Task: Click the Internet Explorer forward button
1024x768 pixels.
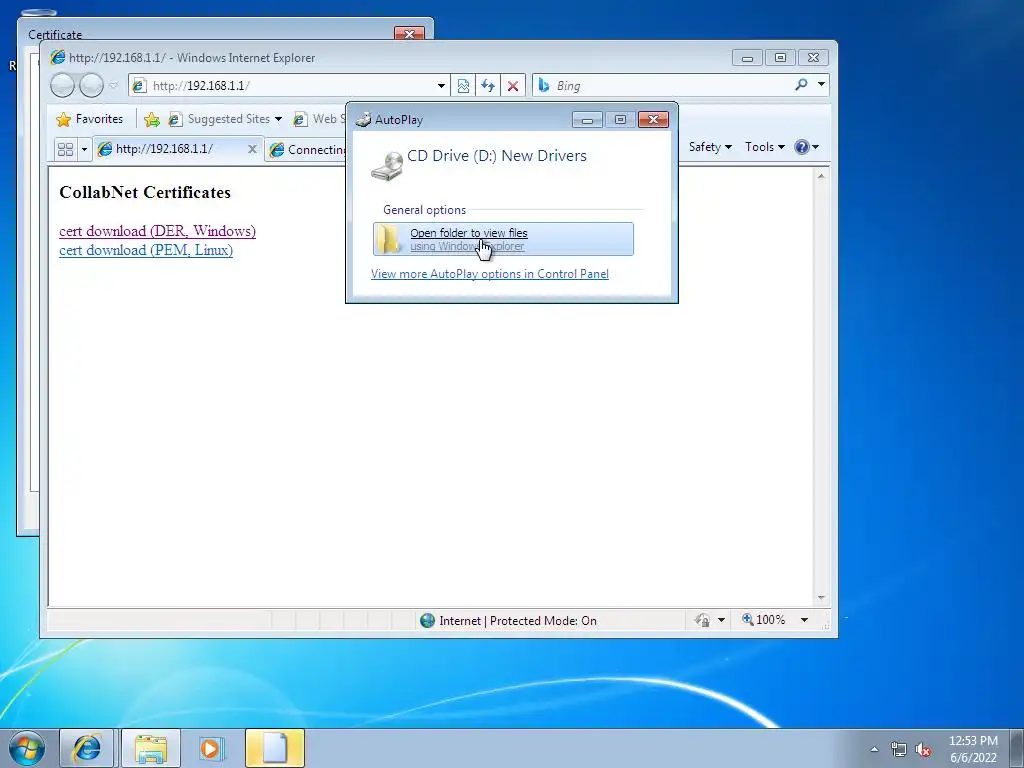Action: [91, 86]
